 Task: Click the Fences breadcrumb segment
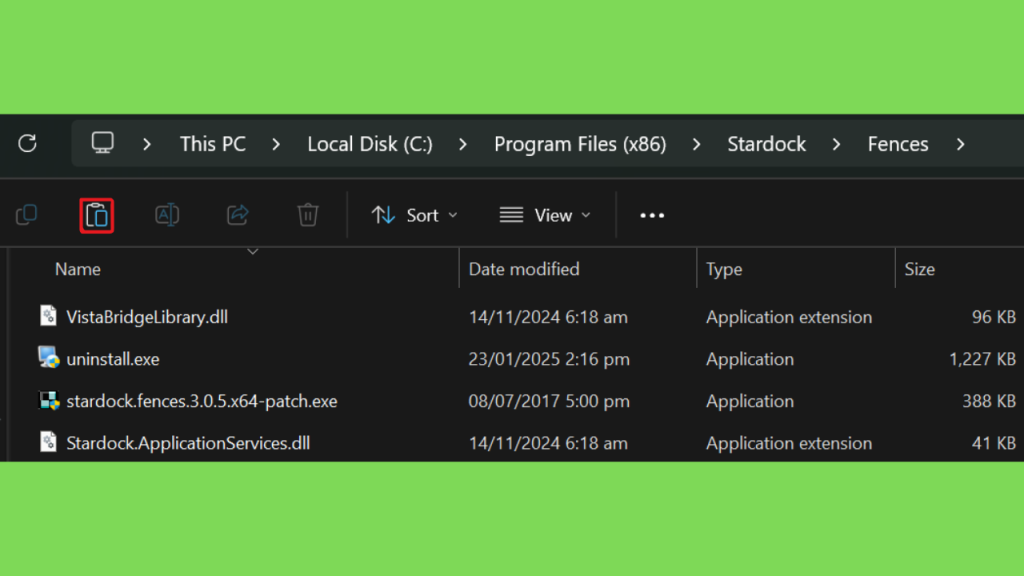pyautogui.click(x=897, y=144)
